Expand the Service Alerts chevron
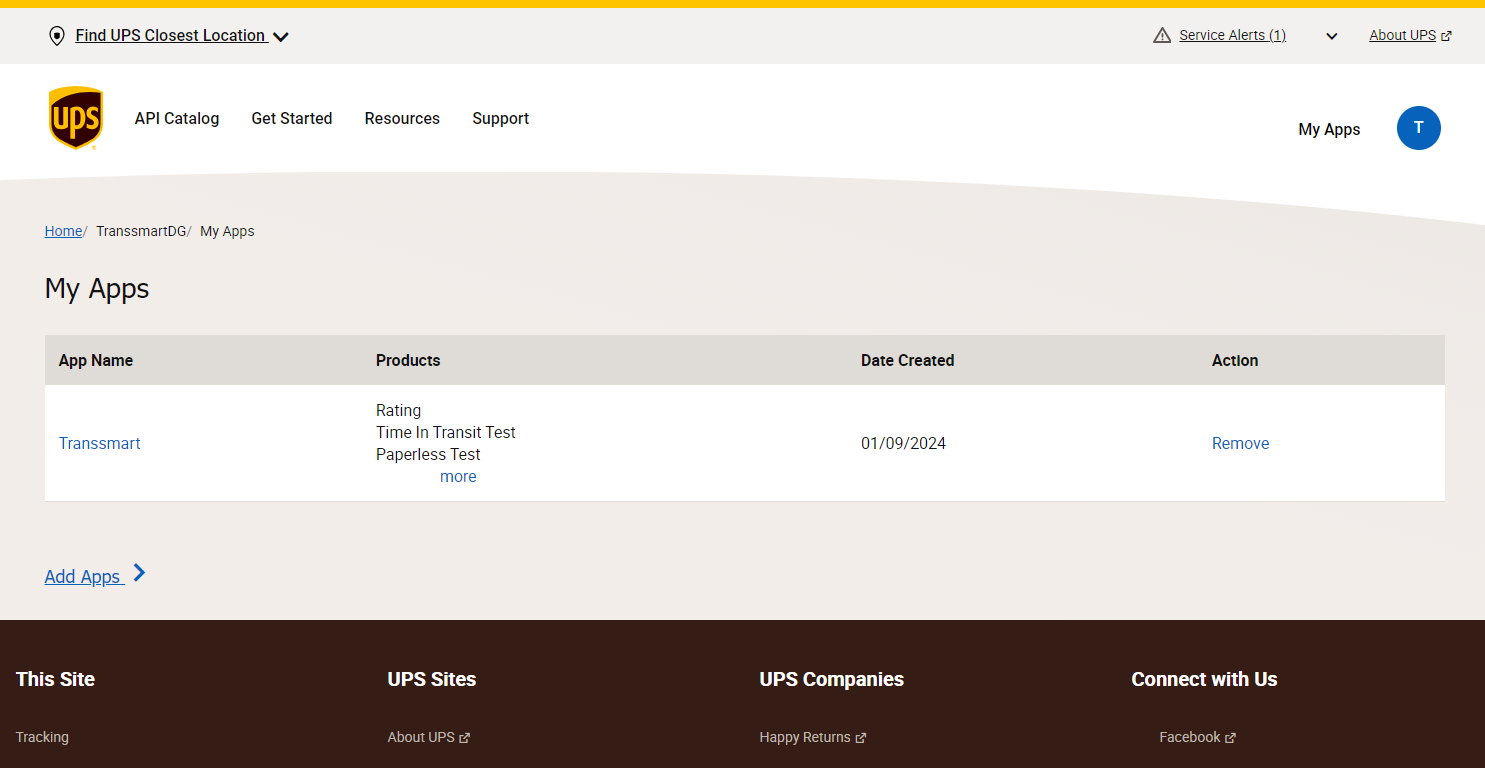The image size is (1485, 768). coord(1331,36)
